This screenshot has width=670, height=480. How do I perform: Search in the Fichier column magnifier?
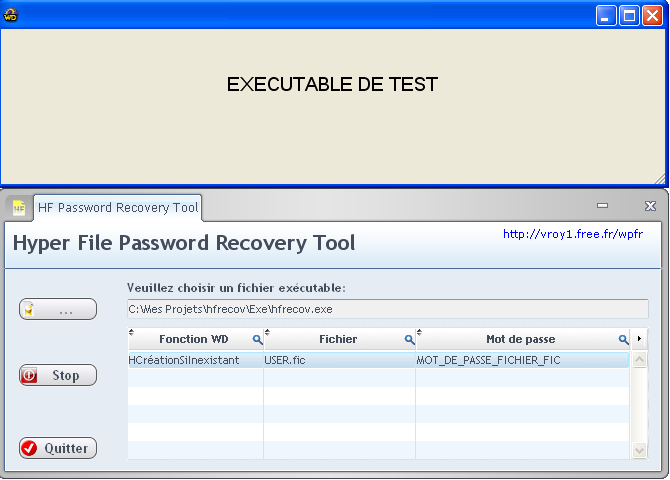click(x=409, y=339)
